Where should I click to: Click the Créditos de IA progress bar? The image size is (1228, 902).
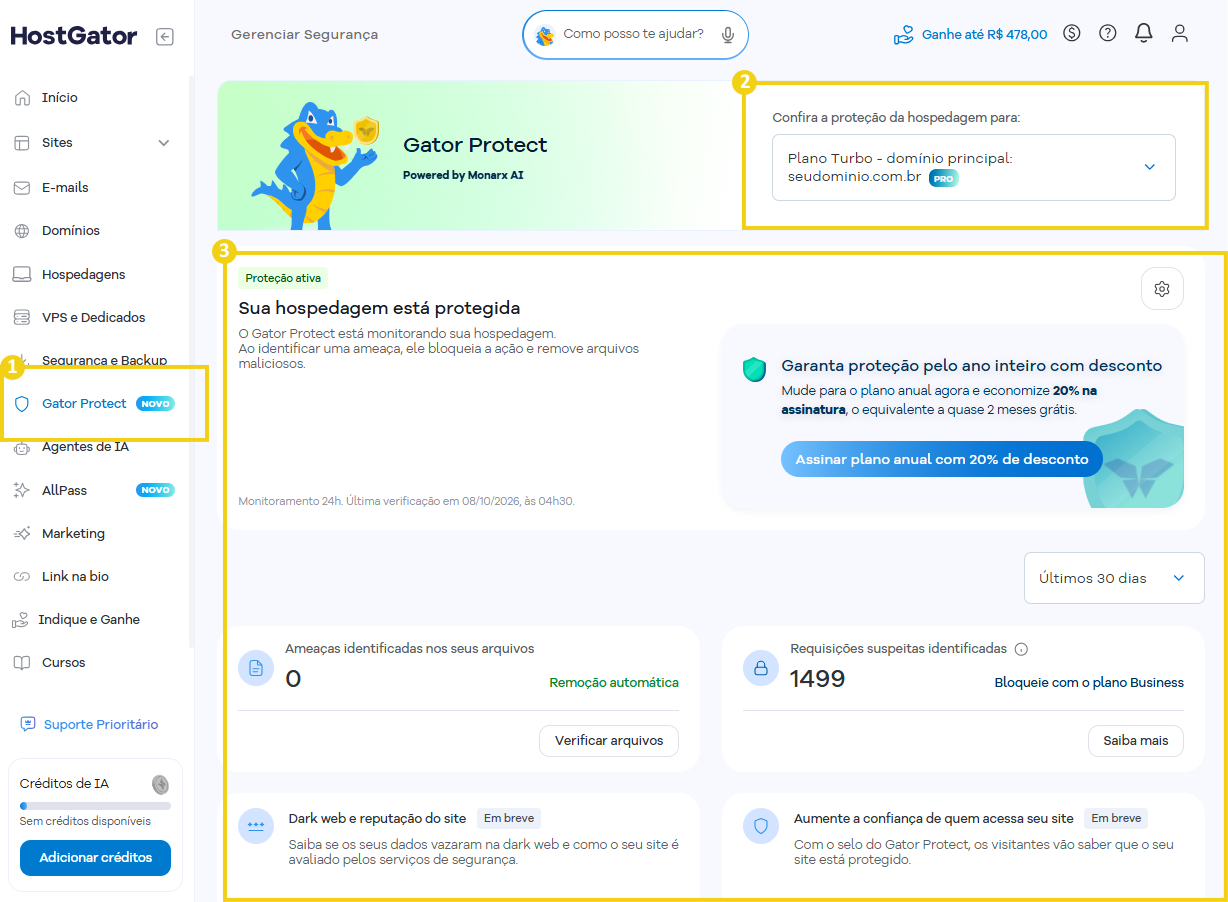[x=95, y=806]
